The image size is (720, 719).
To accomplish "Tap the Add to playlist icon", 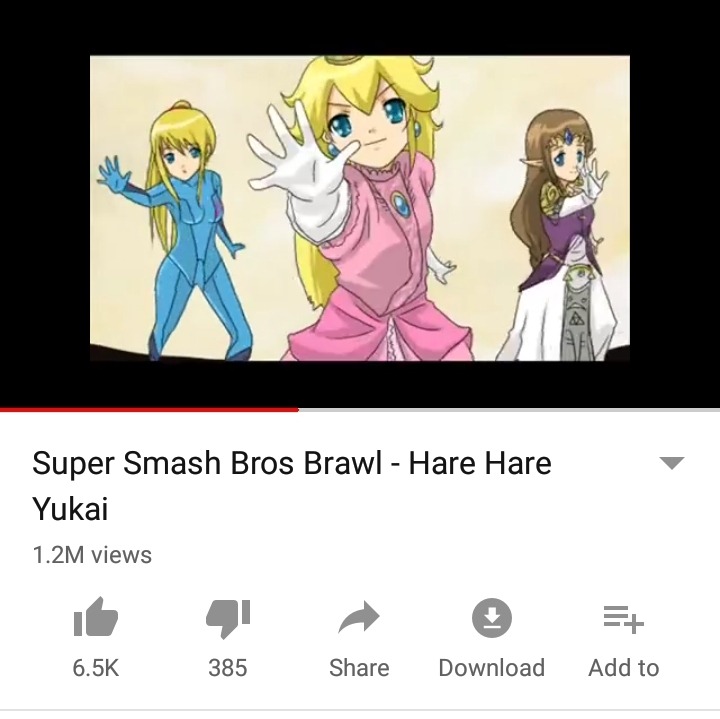I will (x=624, y=619).
